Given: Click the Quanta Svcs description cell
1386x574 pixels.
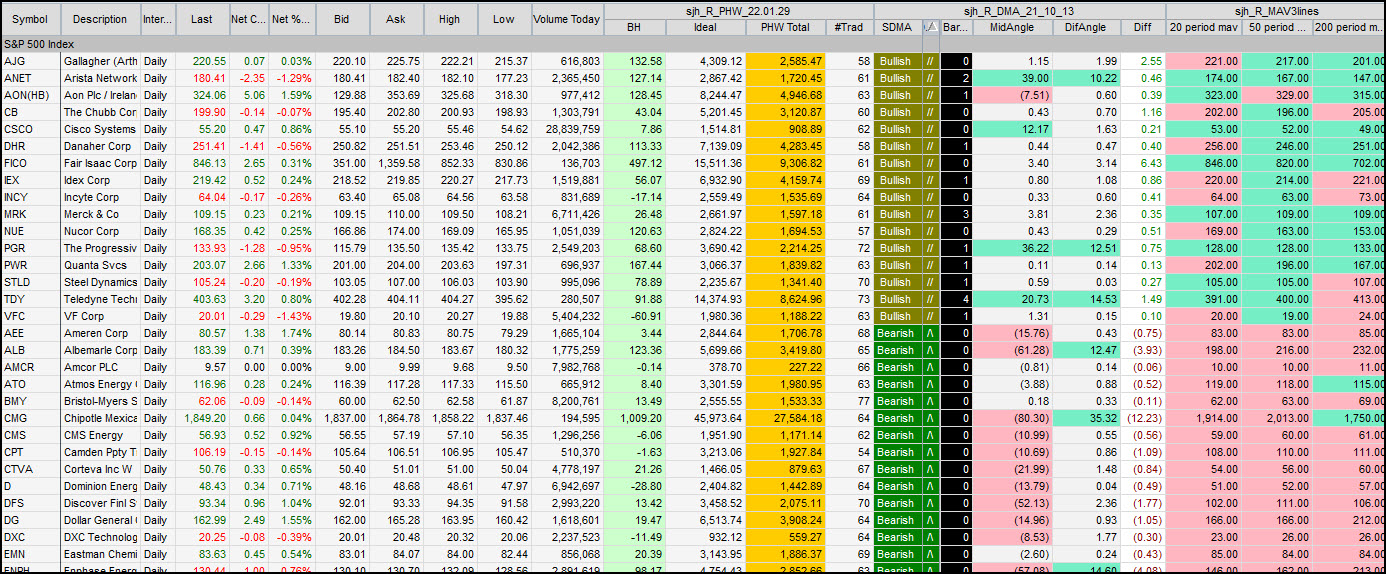Looking at the screenshot, I should 100,265.
